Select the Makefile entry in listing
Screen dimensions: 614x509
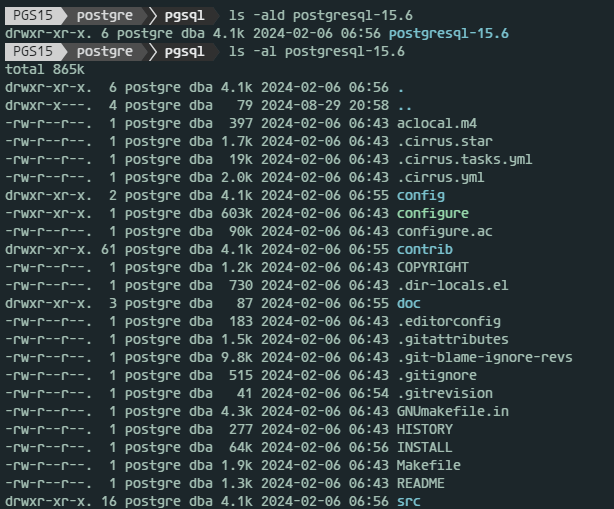tap(428, 465)
